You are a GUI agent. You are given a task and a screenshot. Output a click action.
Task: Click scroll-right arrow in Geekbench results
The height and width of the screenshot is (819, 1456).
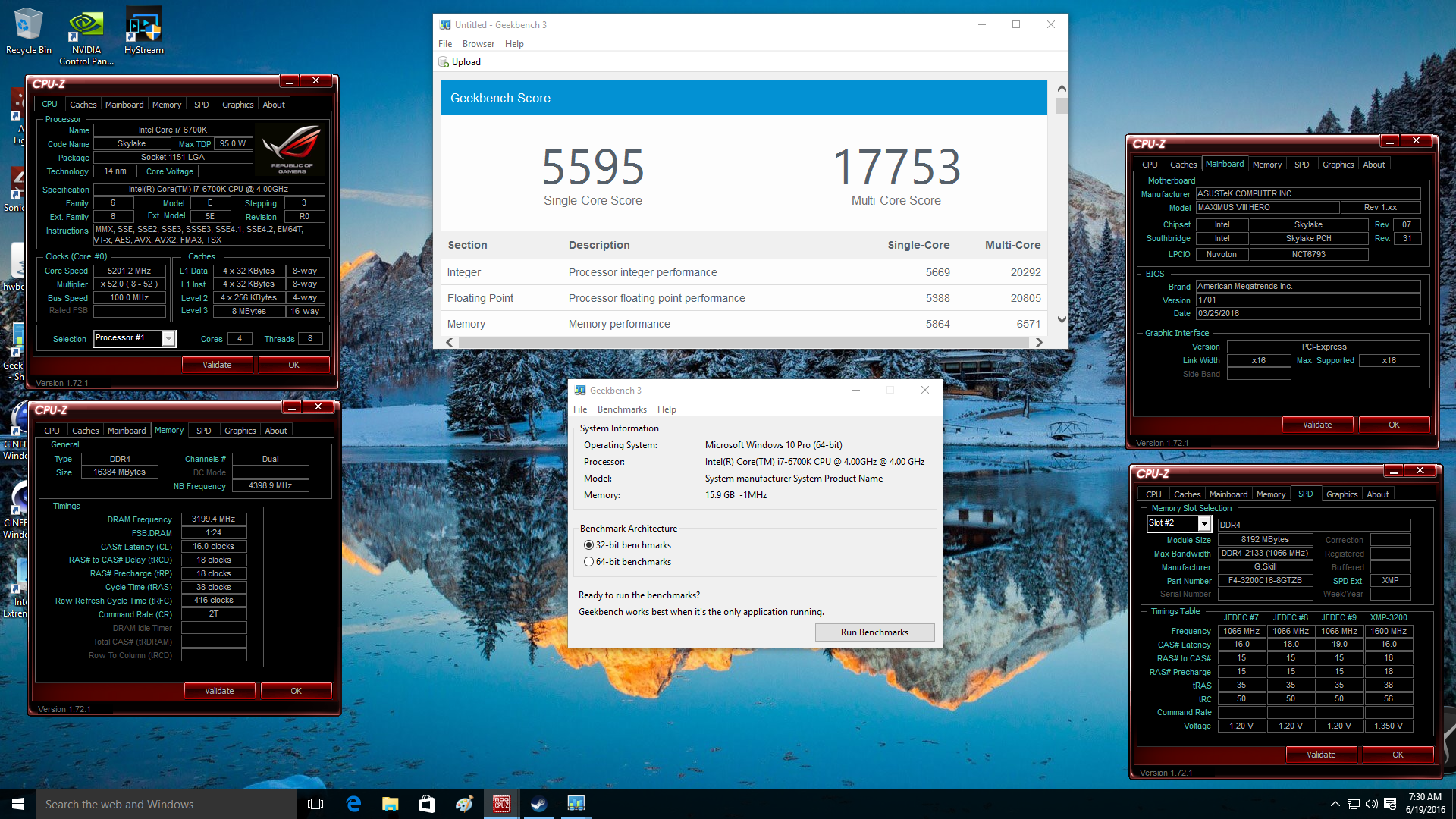pos(1039,343)
